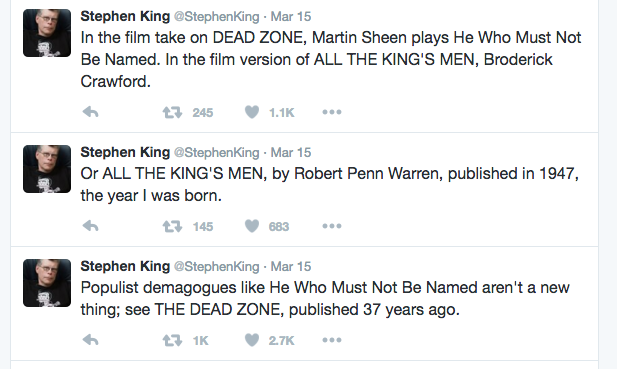Reply to the DEAD ZONE film tweet

(x=91, y=113)
